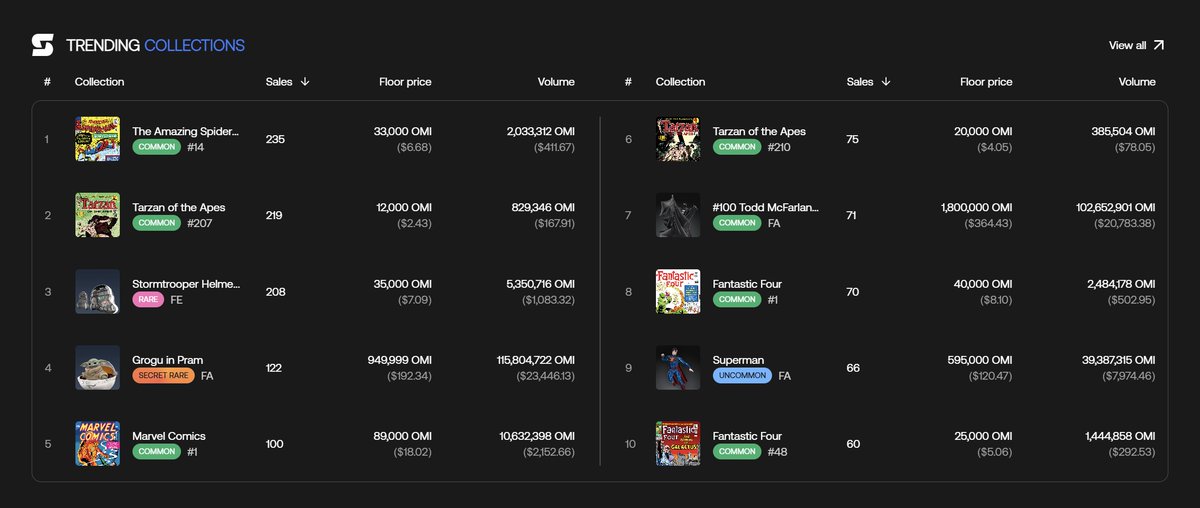Open Grogu in Pram thumbnail image
The image size is (1200, 508).
click(97, 367)
